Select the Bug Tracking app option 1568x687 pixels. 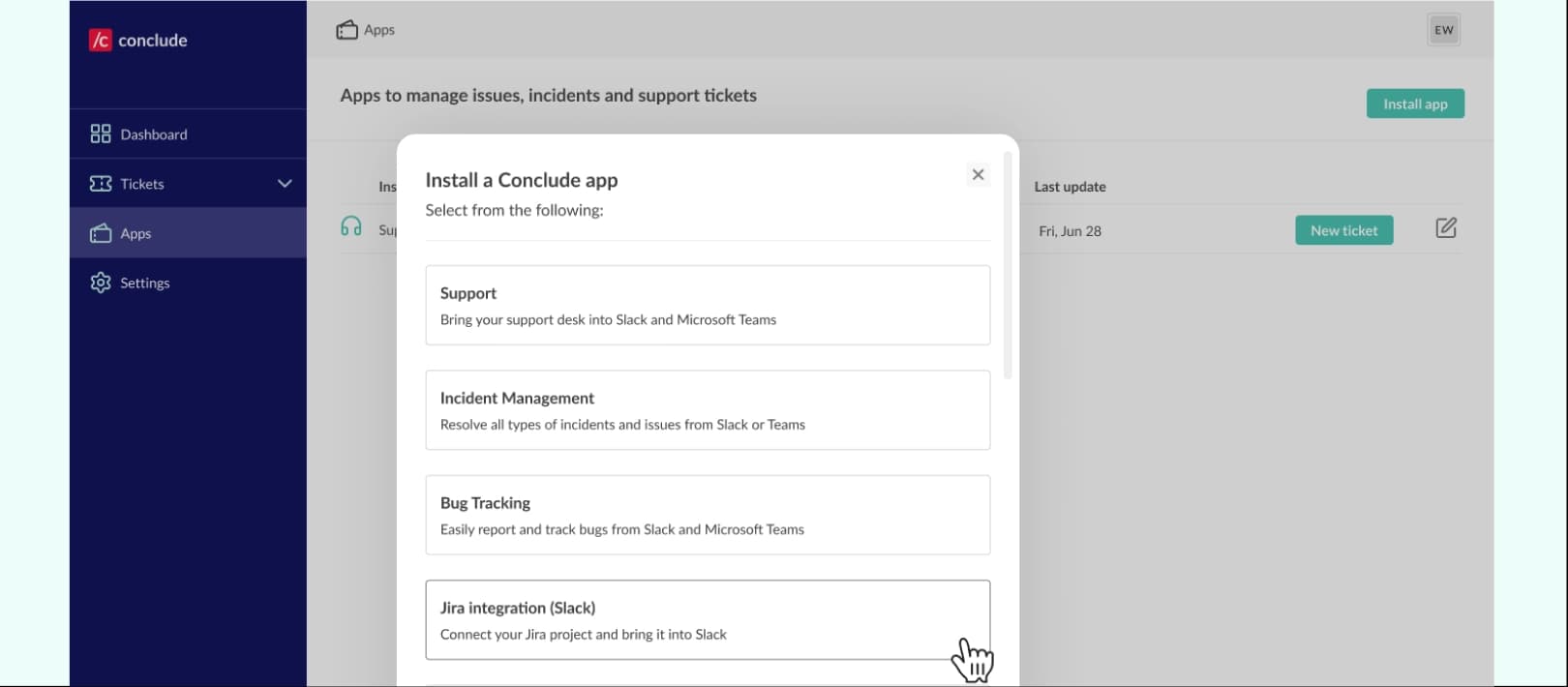pyautogui.click(x=708, y=515)
